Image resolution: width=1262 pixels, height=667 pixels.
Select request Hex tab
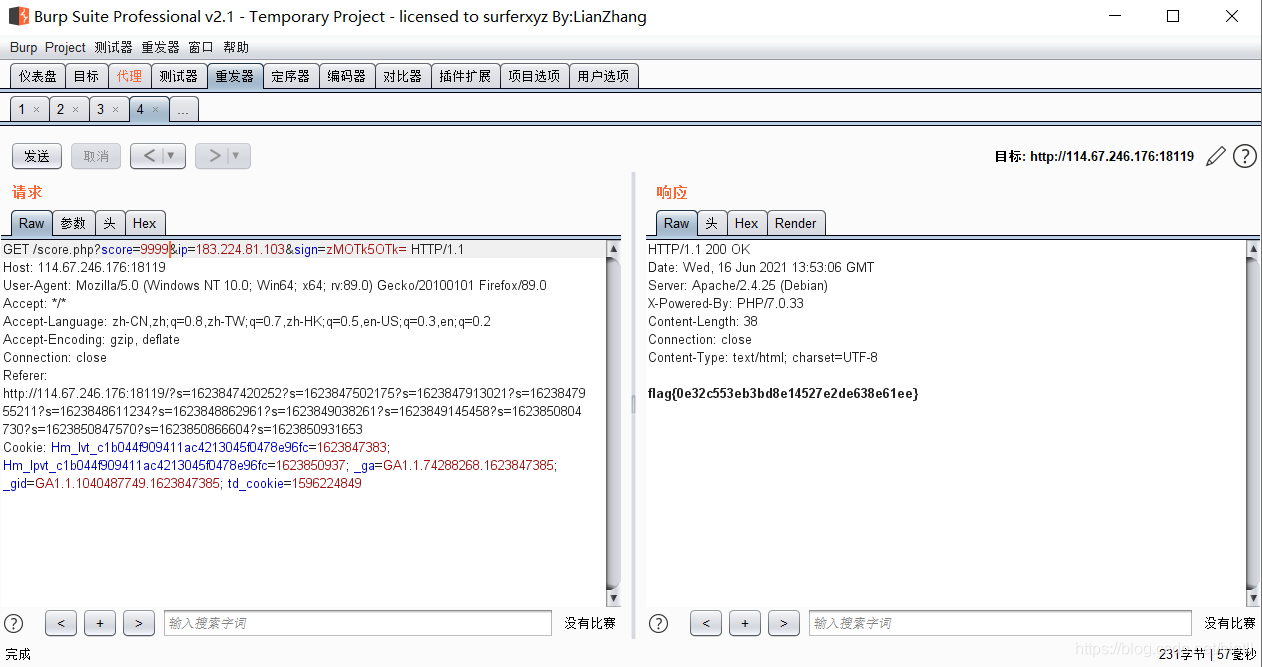(145, 223)
